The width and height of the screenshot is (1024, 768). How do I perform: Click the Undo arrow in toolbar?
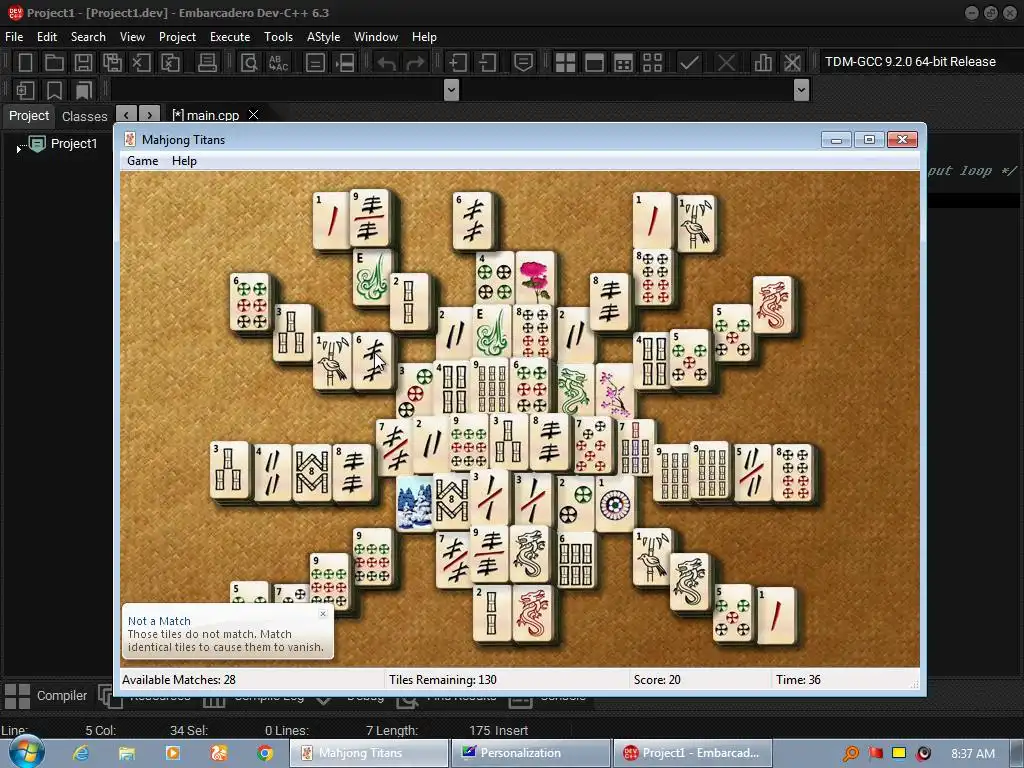(387, 63)
